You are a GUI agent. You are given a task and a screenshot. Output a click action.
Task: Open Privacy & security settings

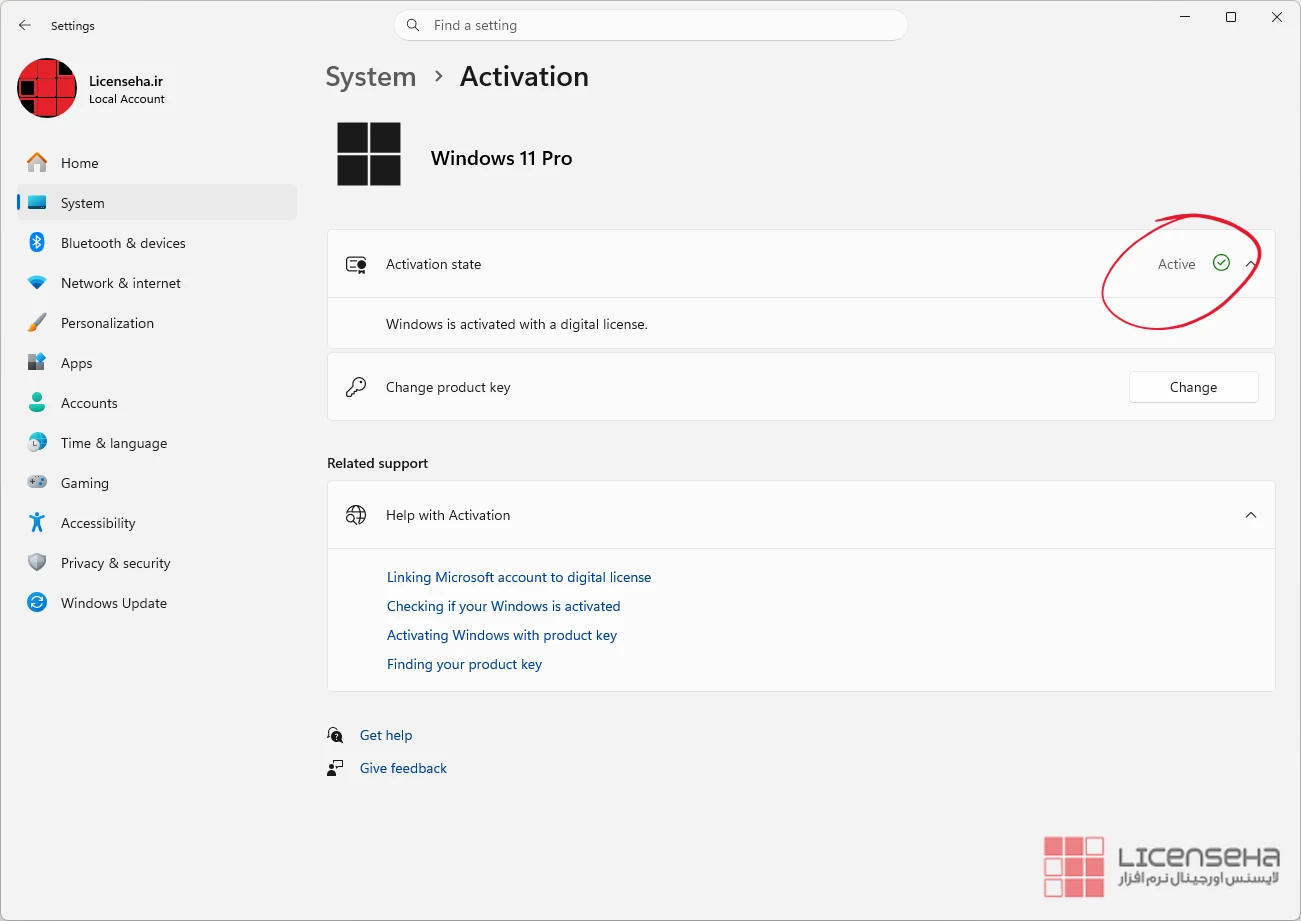pos(157,563)
